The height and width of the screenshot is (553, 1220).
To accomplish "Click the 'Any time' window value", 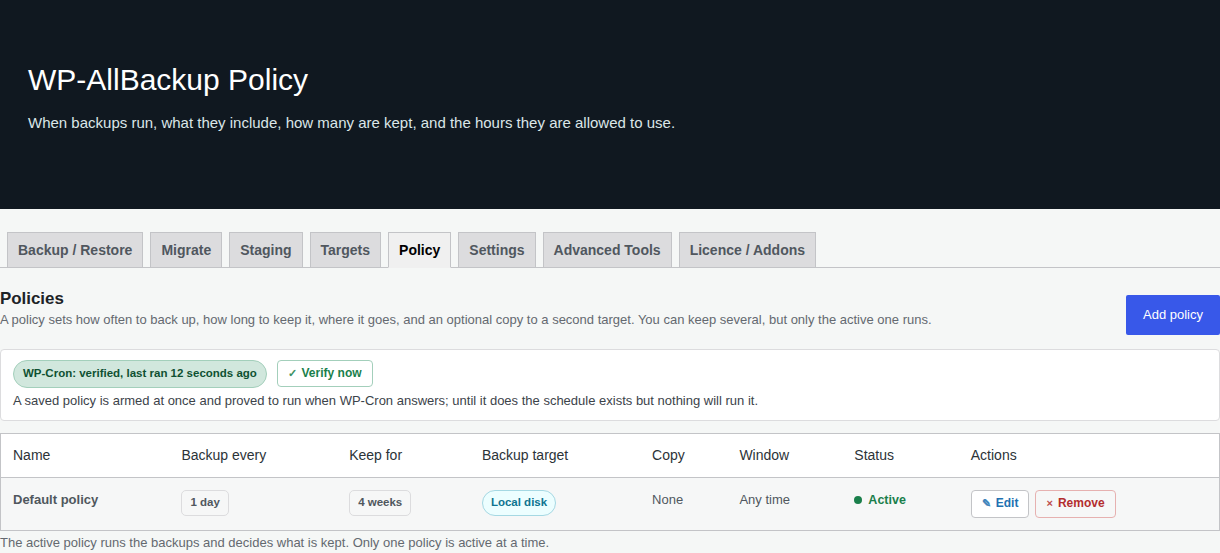I will tap(765, 499).
